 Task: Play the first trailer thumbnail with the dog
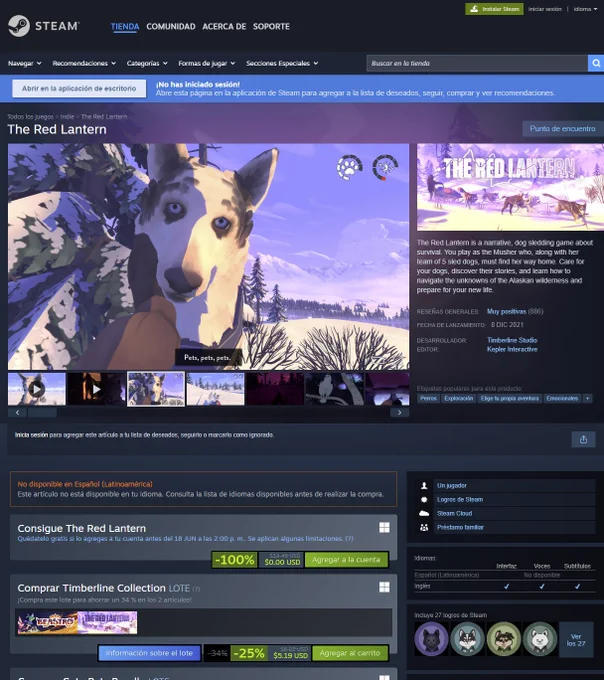point(37,389)
